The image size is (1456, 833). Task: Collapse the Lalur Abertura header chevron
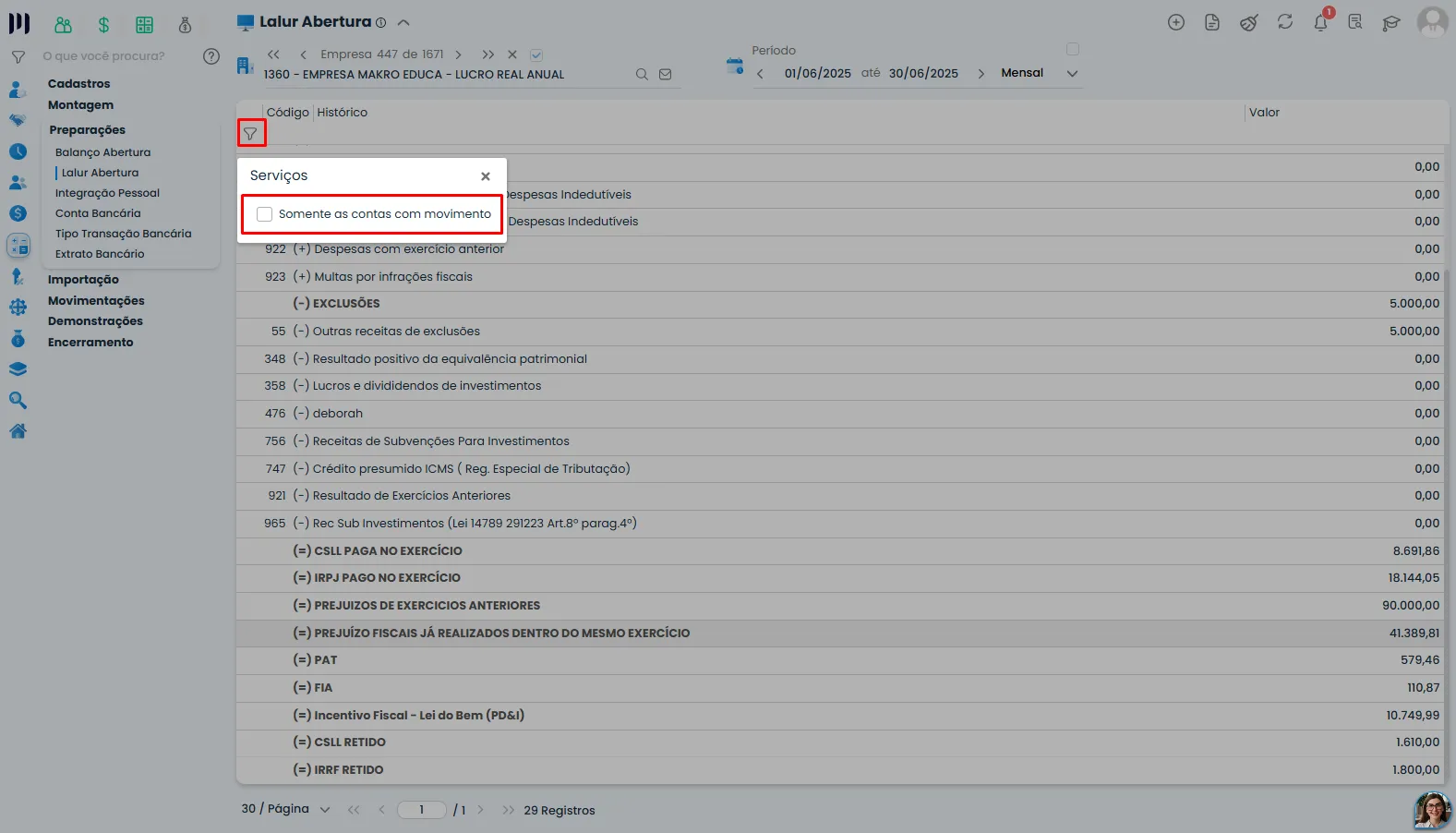(x=403, y=22)
